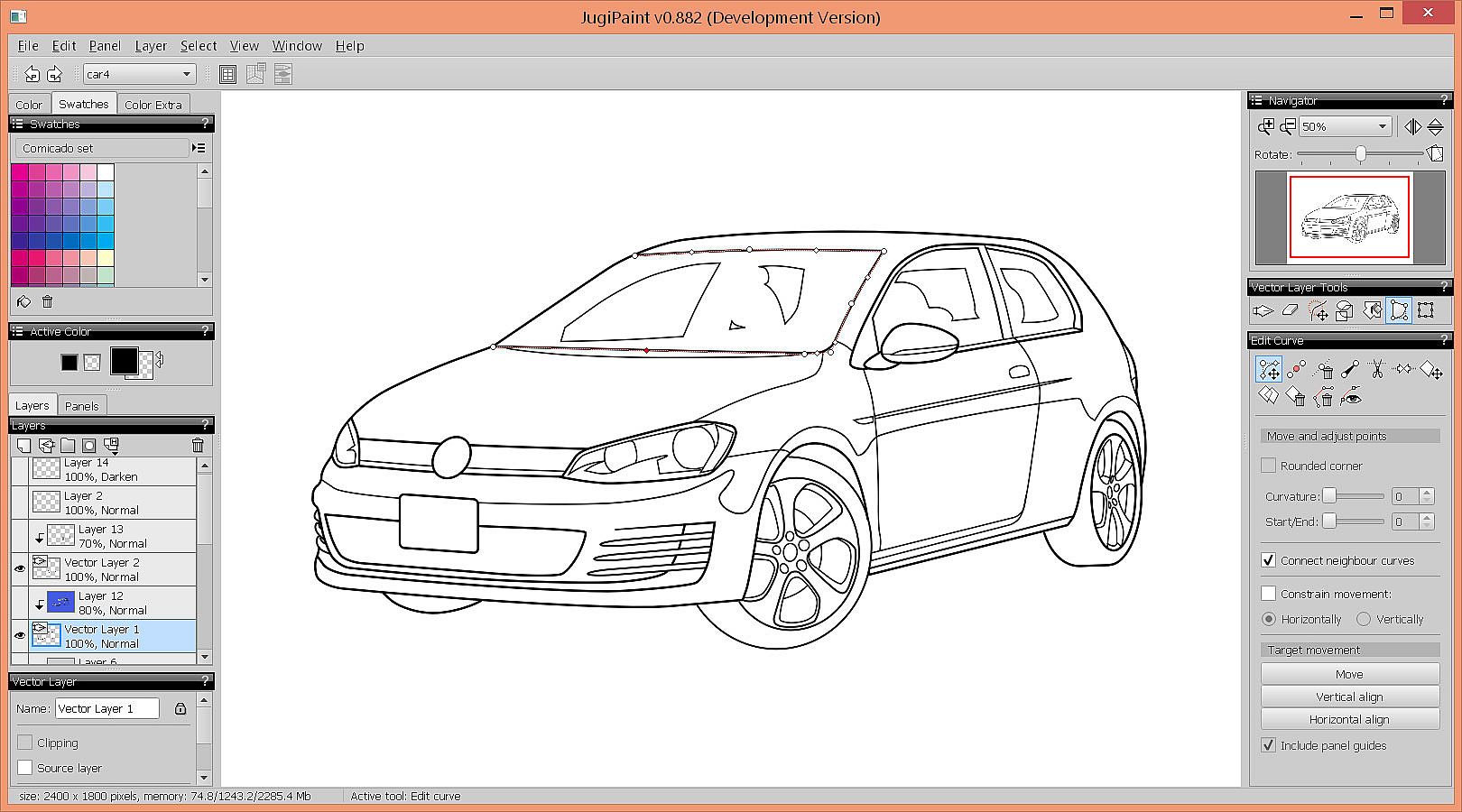Screen dimensions: 1462x812
Task: Click the zoom in magnifier in Navigator
Action: 1266,126
